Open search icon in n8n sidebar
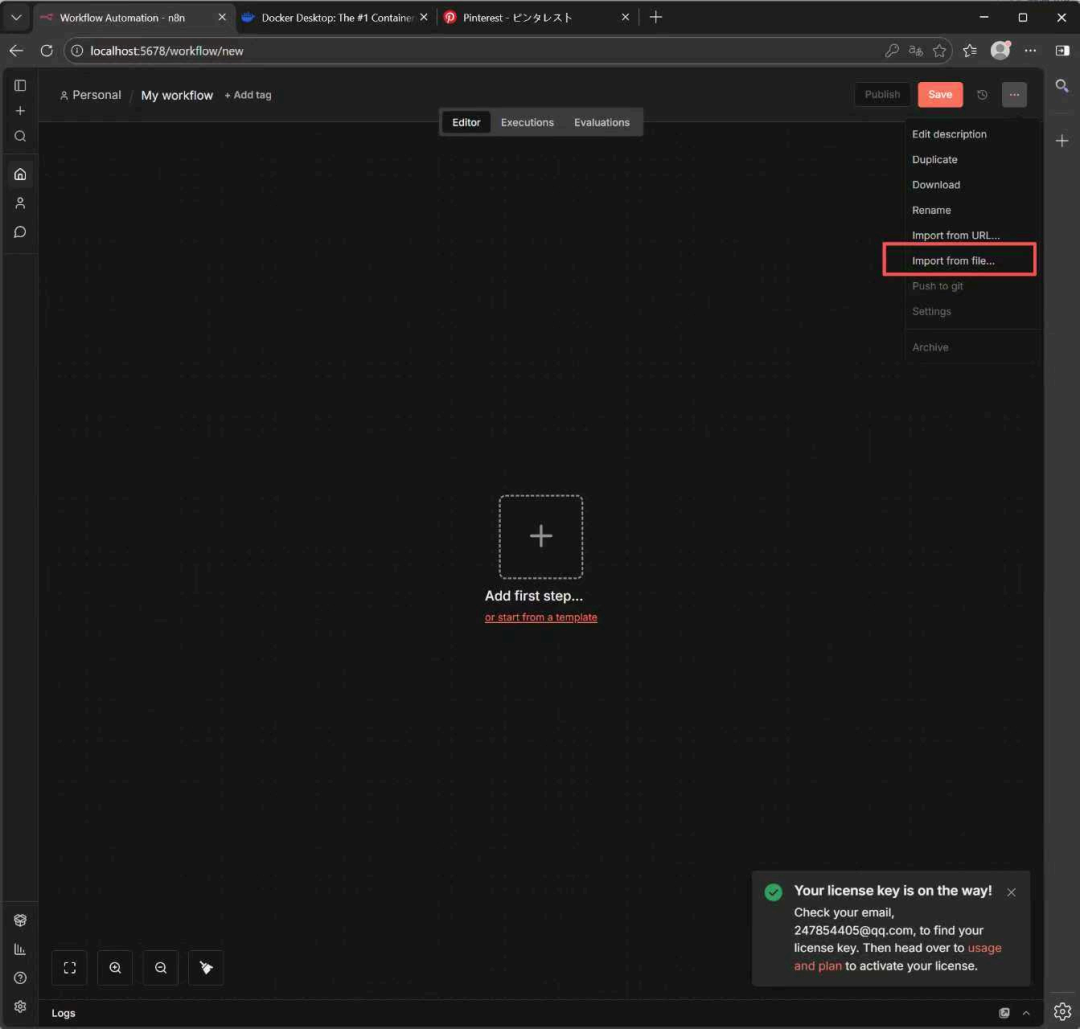This screenshot has width=1080, height=1029. (20, 136)
